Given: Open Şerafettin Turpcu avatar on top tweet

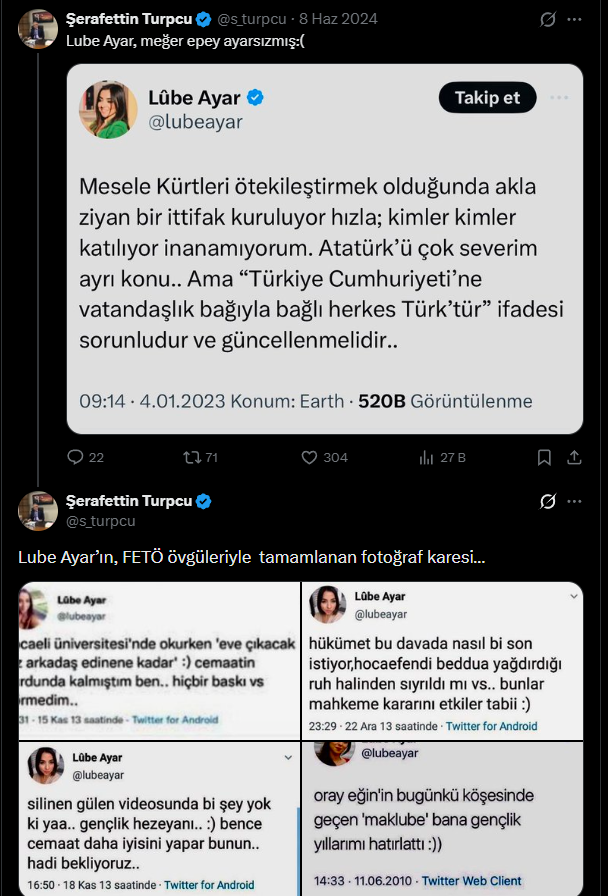Looking at the screenshot, I should point(38,29).
